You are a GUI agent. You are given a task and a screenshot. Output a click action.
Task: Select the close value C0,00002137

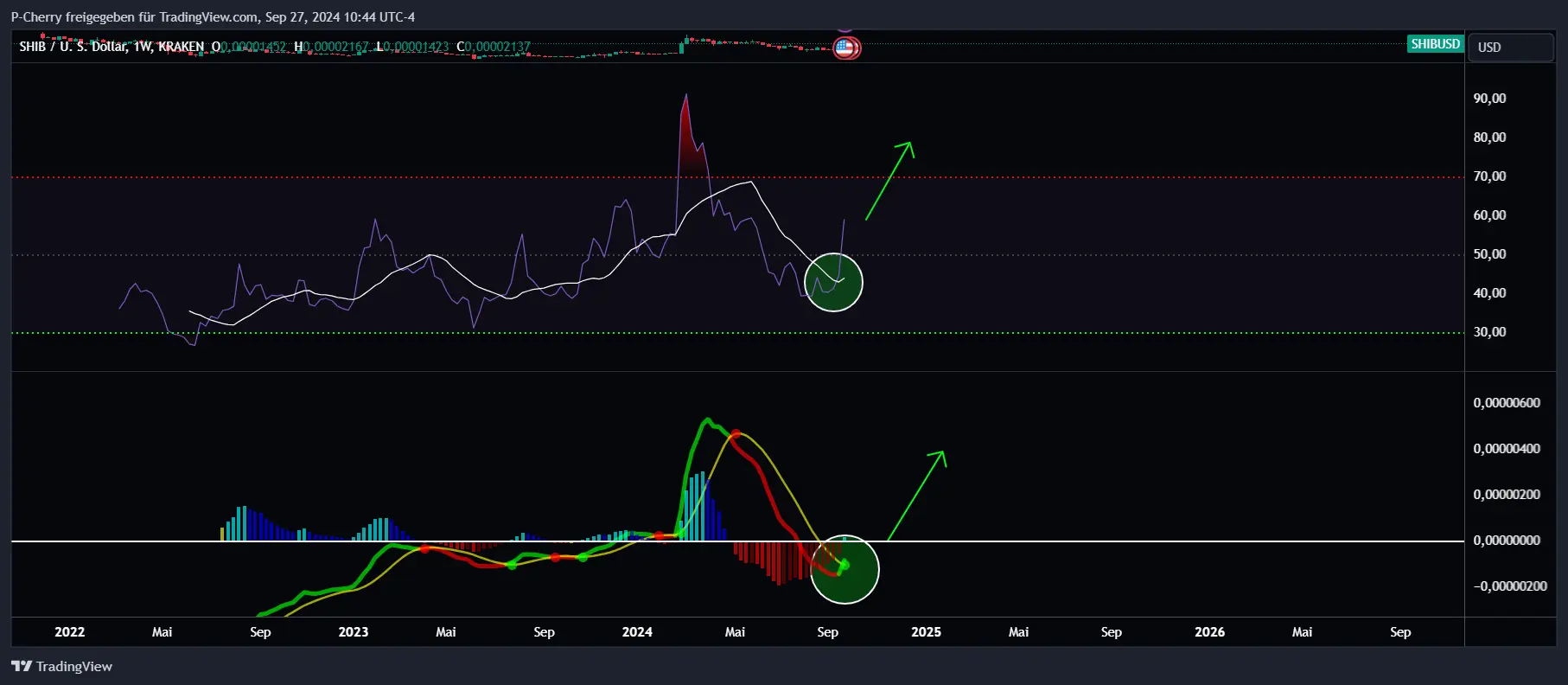coord(494,47)
